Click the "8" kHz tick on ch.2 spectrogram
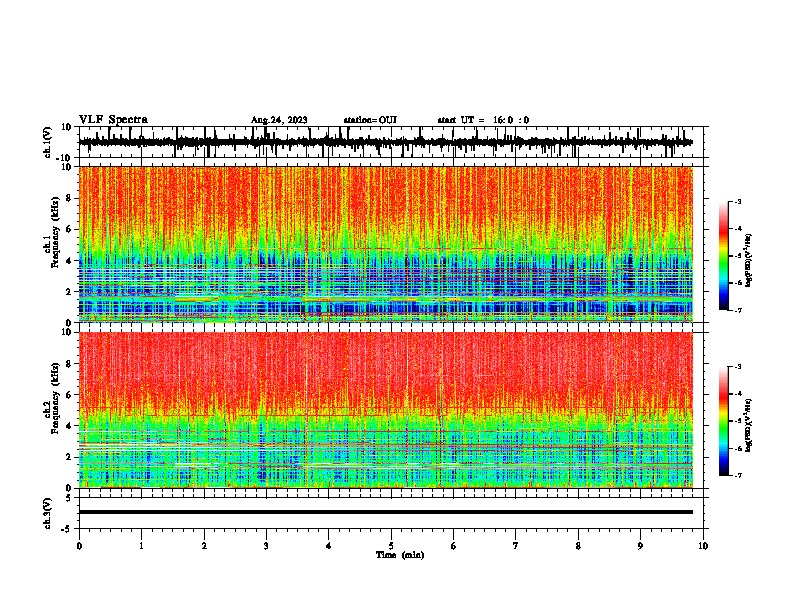Viewport: 792px width, 612px height. pos(69,364)
